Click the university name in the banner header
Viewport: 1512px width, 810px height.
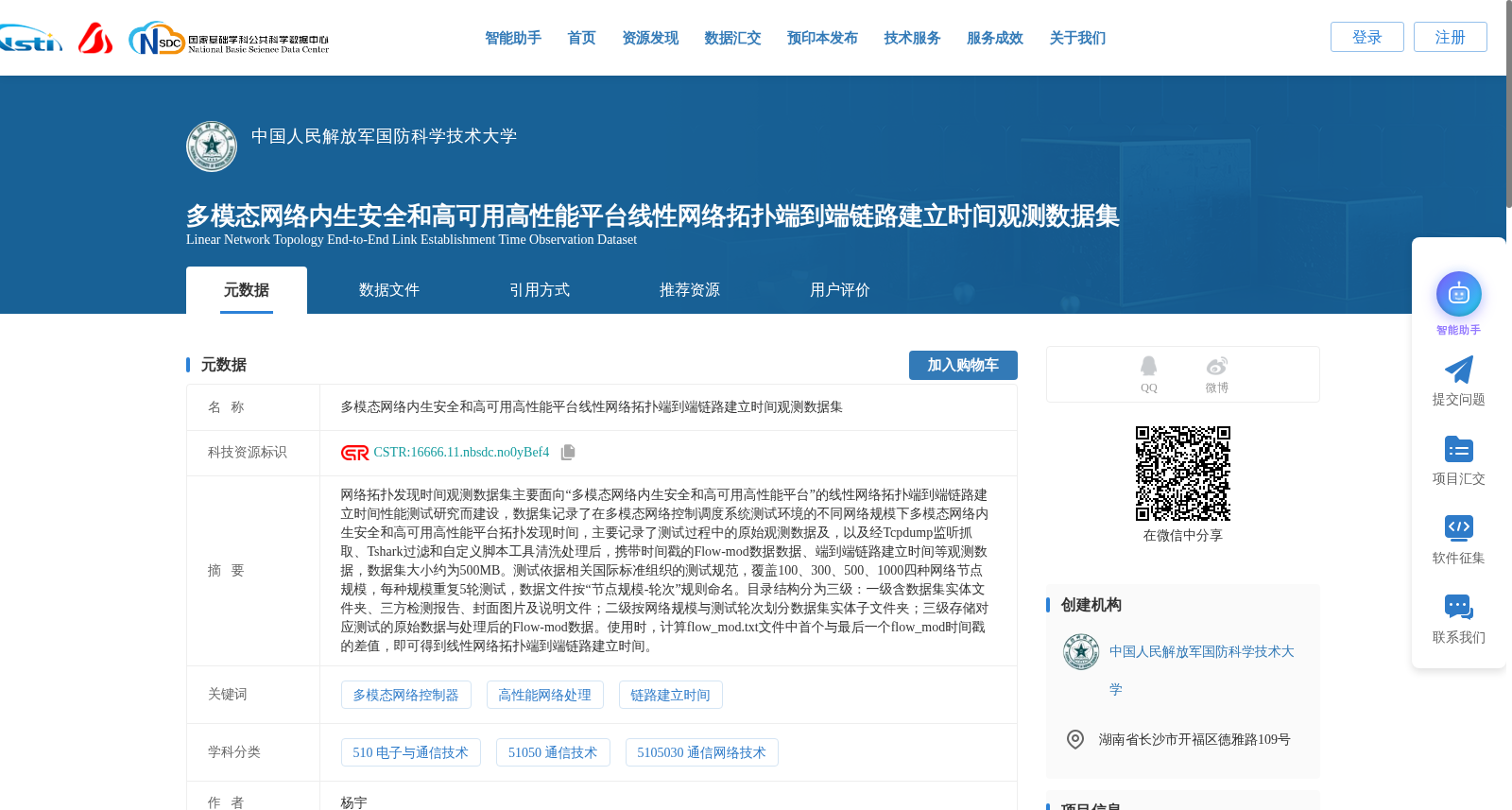384,136
